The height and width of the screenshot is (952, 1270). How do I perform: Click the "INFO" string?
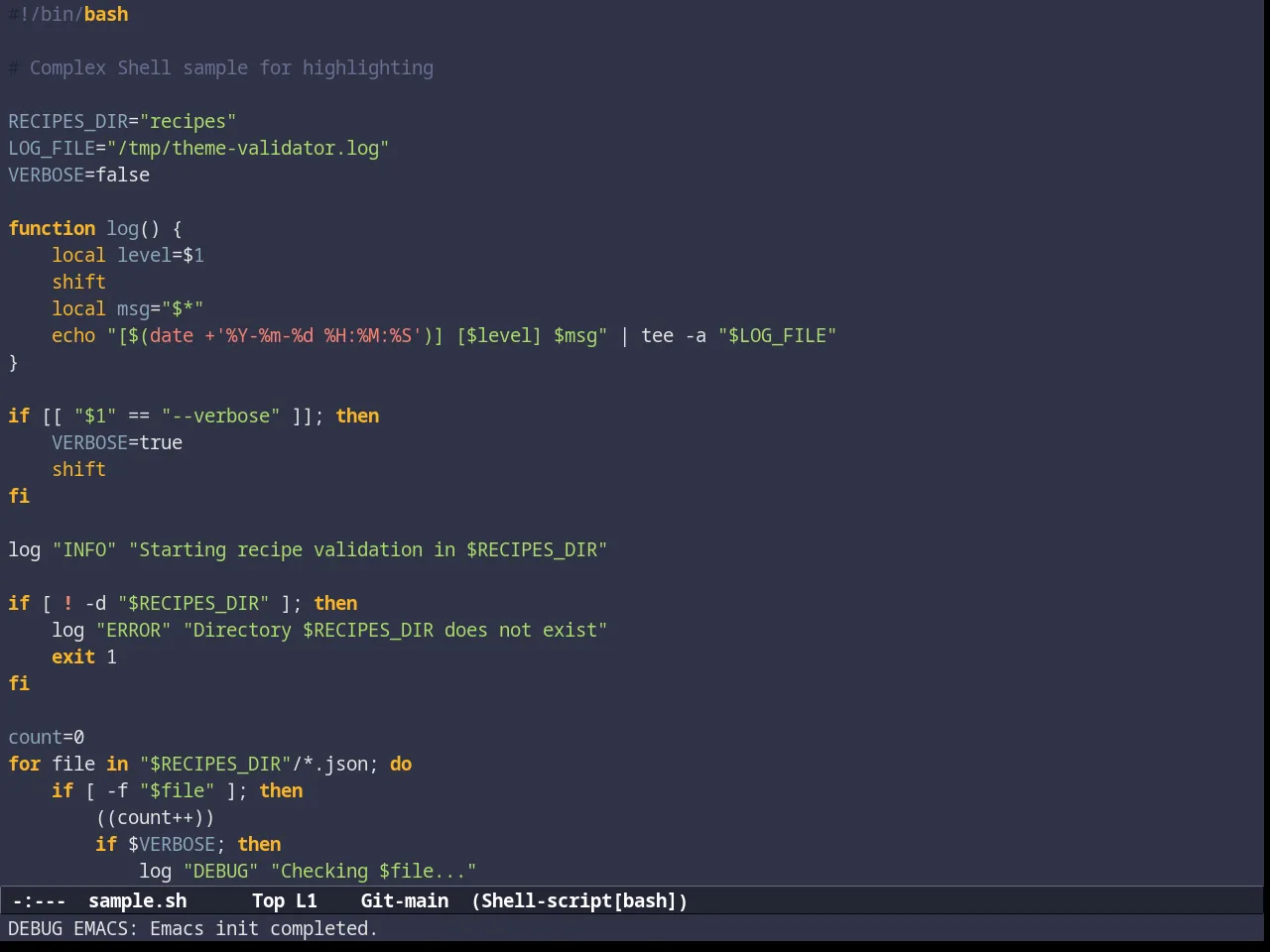pos(84,549)
